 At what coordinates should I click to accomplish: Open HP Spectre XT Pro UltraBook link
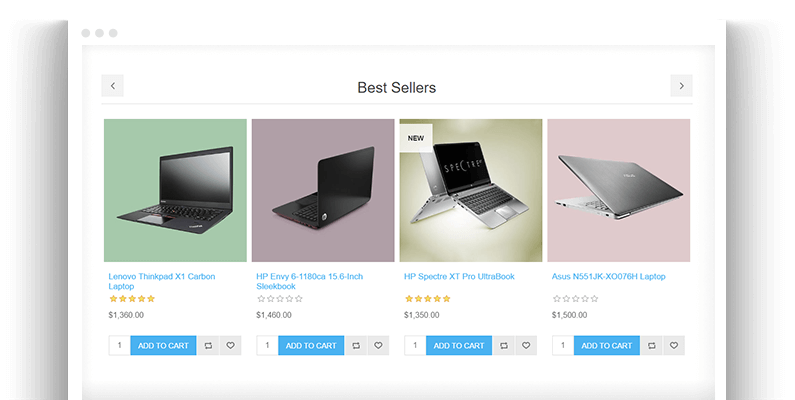[x=459, y=276]
